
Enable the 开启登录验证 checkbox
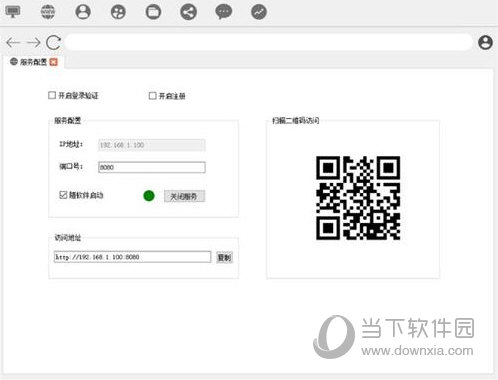(52, 95)
